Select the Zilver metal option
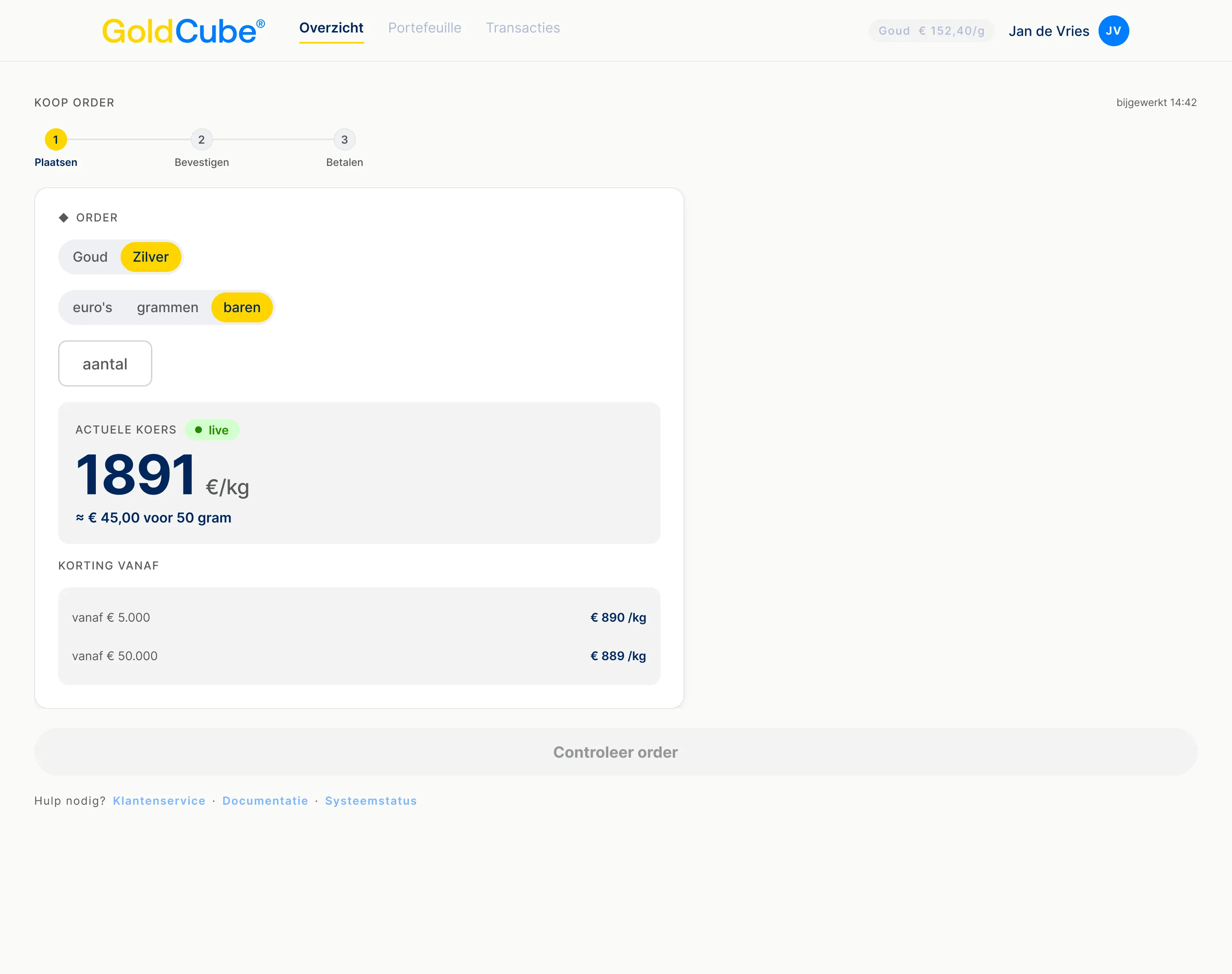Image resolution: width=1232 pixels, height=974 pixels. tap(151, 257)
